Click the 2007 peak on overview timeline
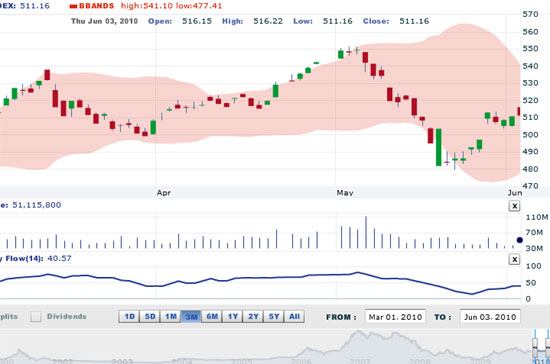 [x=358, y=333]
